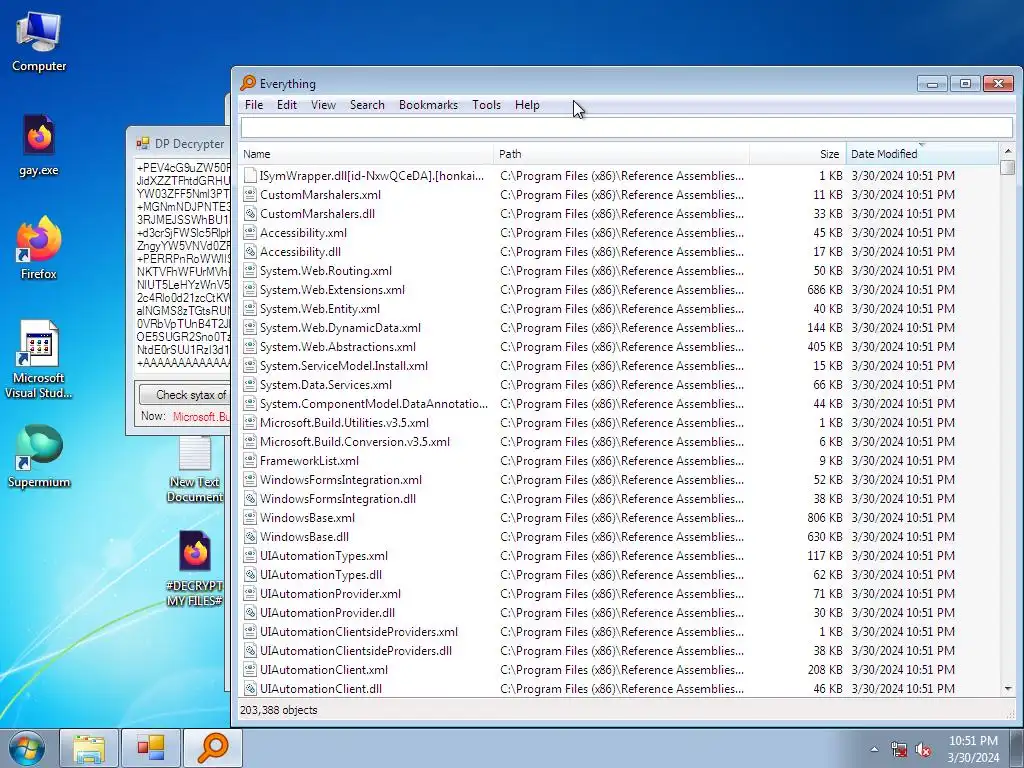Click the results scrollbar down arrow
Screen dimensions: 1024x768
(1008, 688)
